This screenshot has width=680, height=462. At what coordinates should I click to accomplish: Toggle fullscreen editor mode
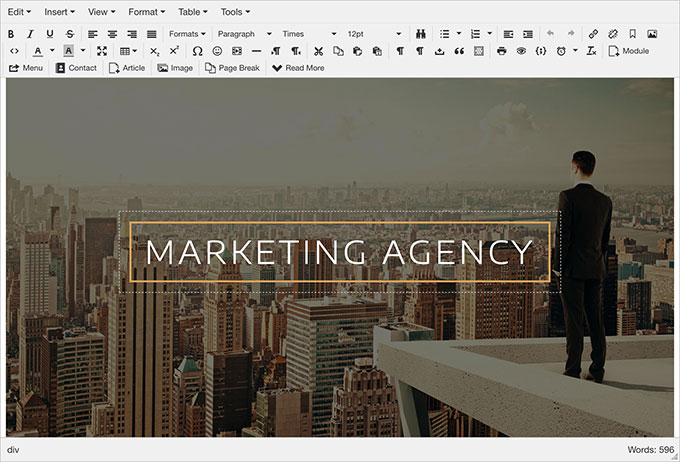(x=102, y=51)
